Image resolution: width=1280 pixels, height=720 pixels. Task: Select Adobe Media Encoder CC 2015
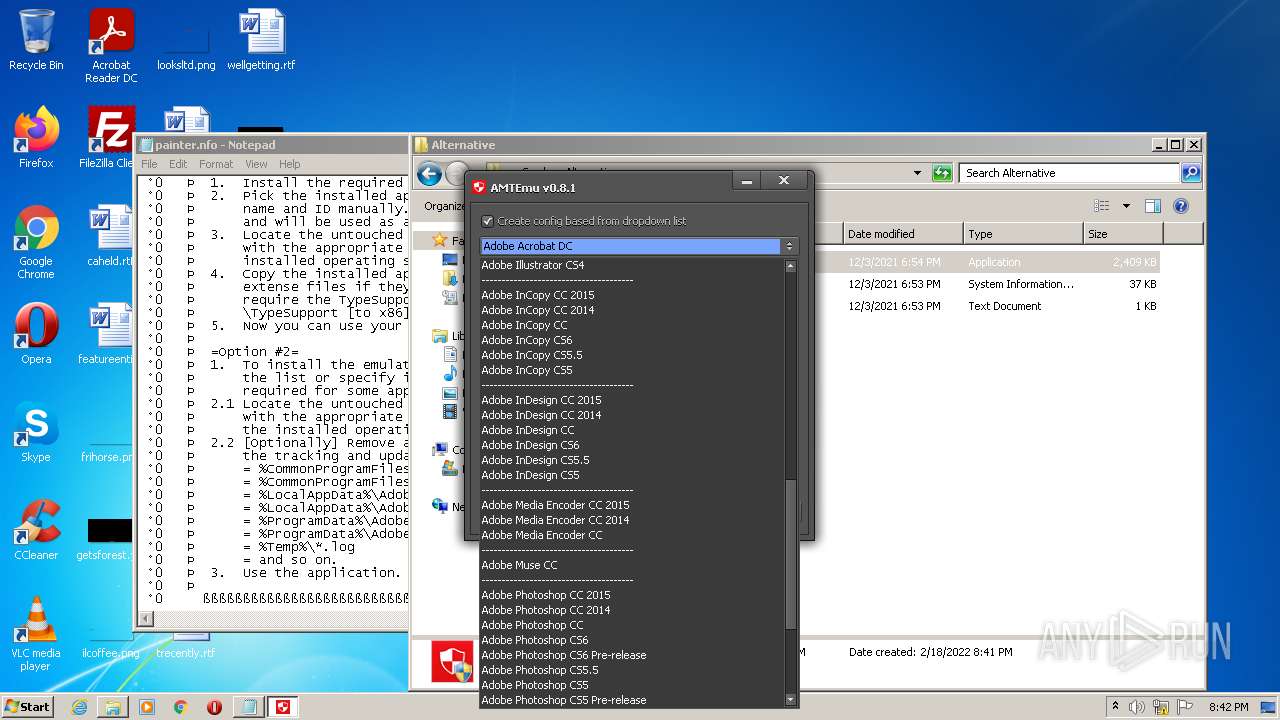[631, 505]
